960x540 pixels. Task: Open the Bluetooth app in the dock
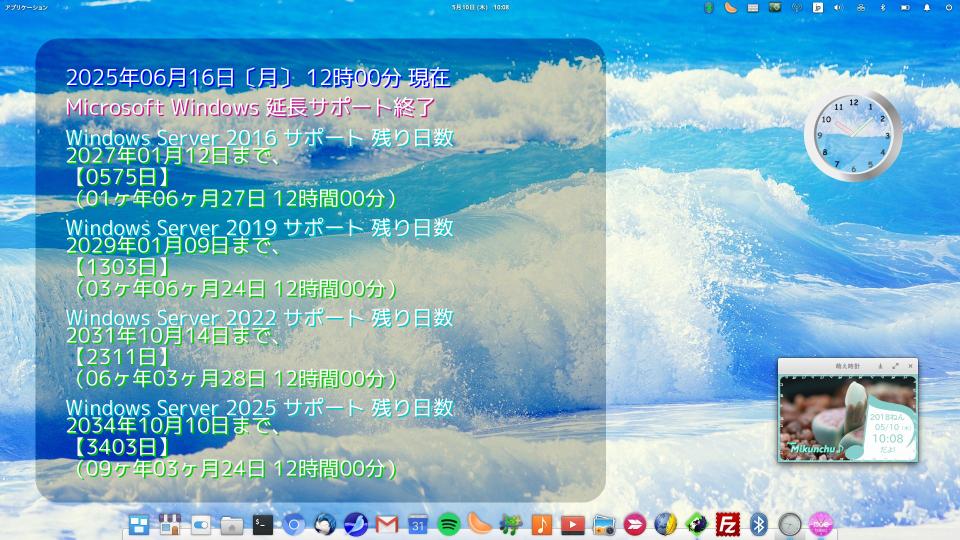coord(758,524)
